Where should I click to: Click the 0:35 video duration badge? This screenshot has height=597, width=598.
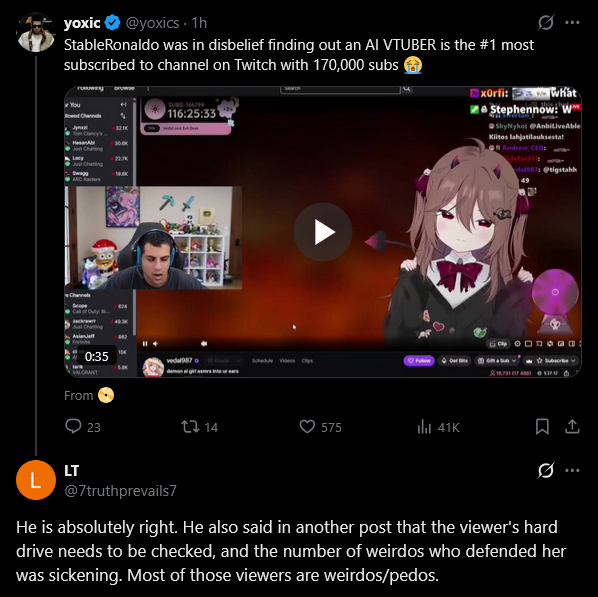coord(96,357)
